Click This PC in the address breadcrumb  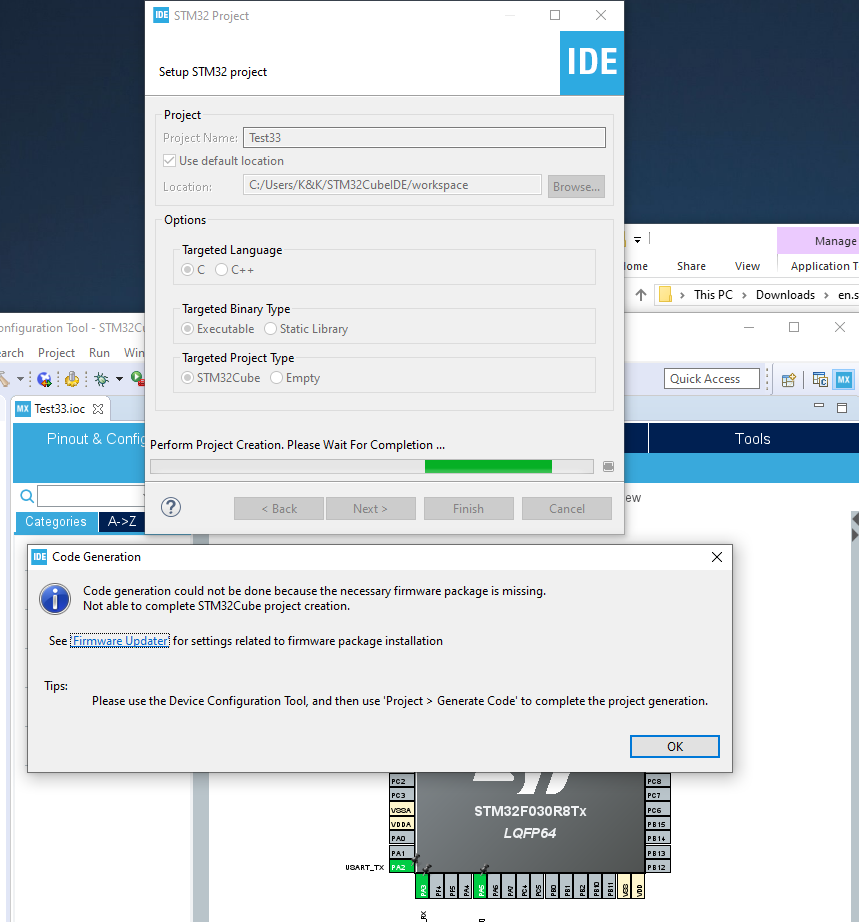pos(713,295)
